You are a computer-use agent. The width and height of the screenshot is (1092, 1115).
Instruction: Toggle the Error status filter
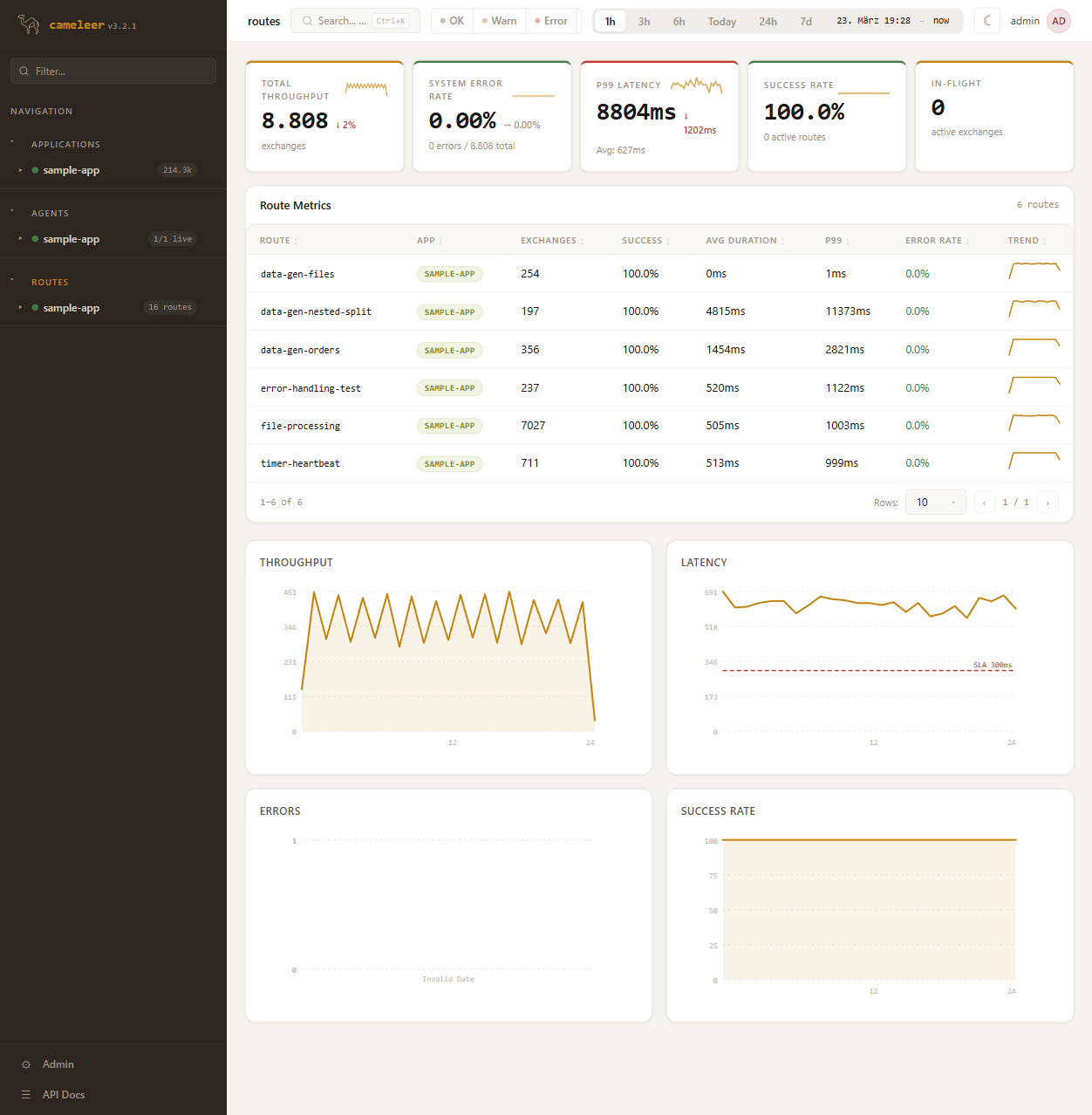tap(551, 21)
